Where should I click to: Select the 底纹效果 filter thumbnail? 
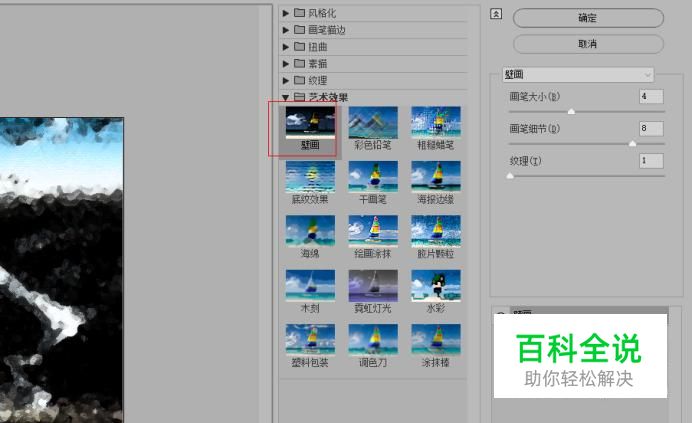click(310, 177)
